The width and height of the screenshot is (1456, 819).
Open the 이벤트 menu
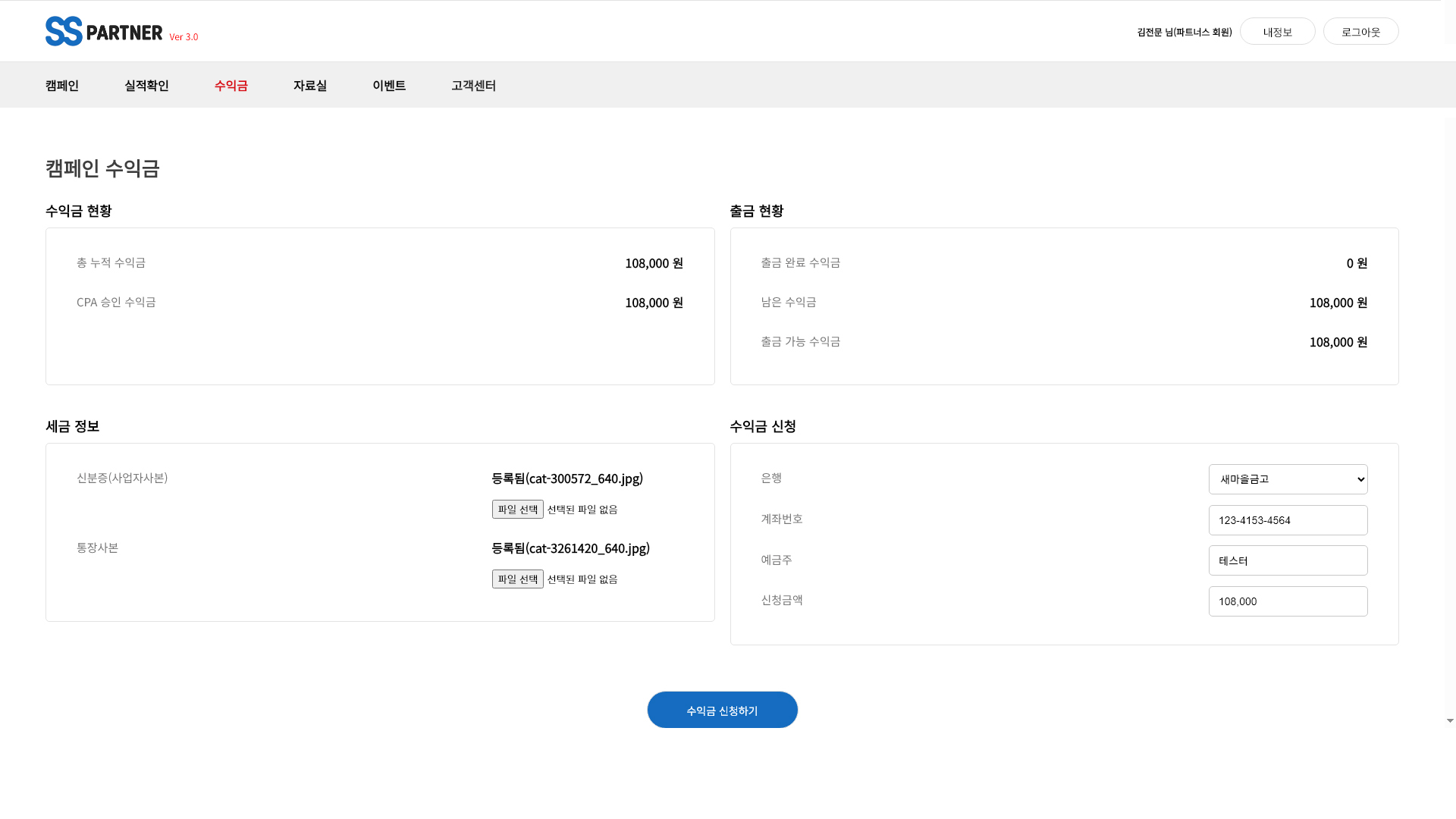389,86
